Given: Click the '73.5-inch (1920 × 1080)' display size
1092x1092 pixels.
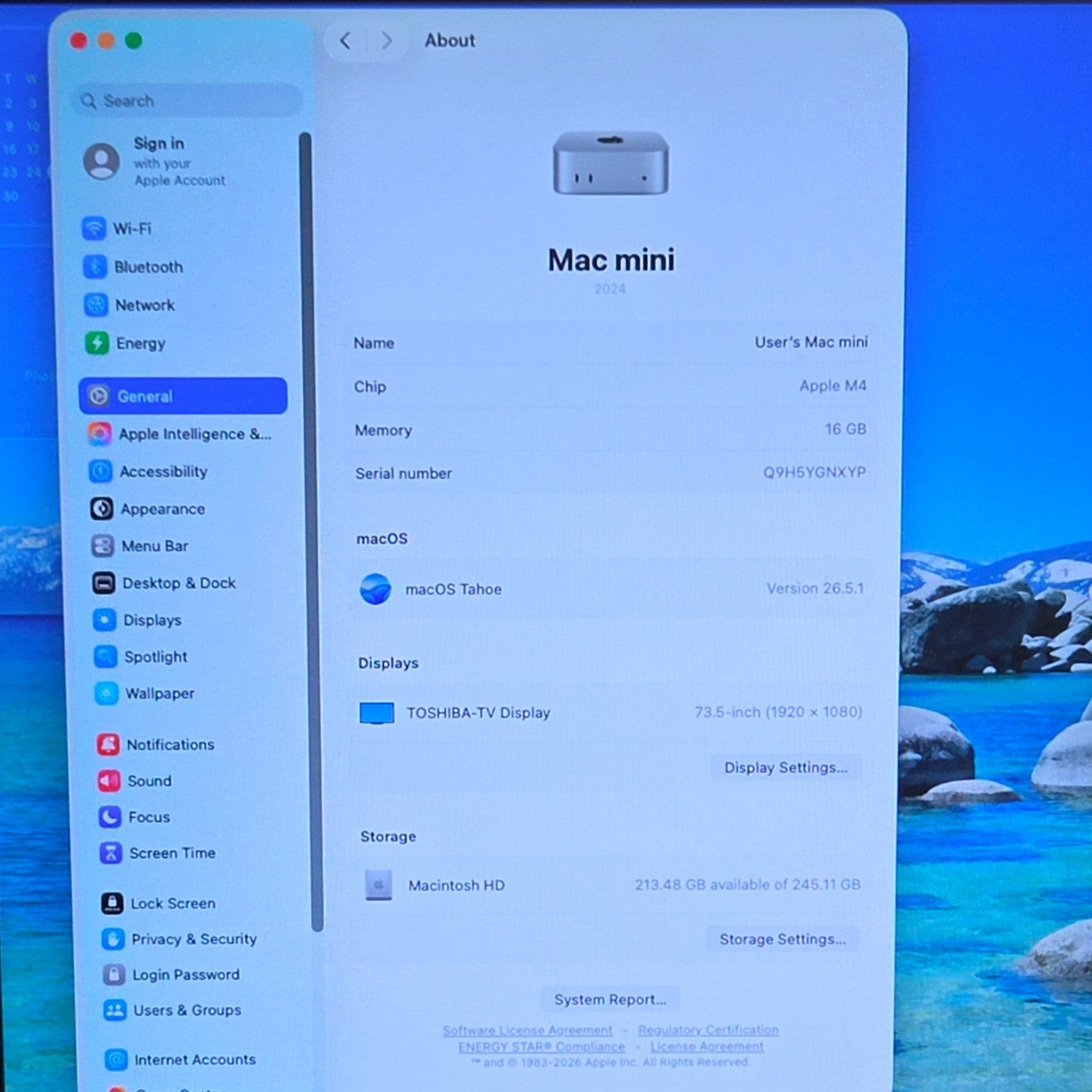Looking at the screenshot, I should (778, 712).
